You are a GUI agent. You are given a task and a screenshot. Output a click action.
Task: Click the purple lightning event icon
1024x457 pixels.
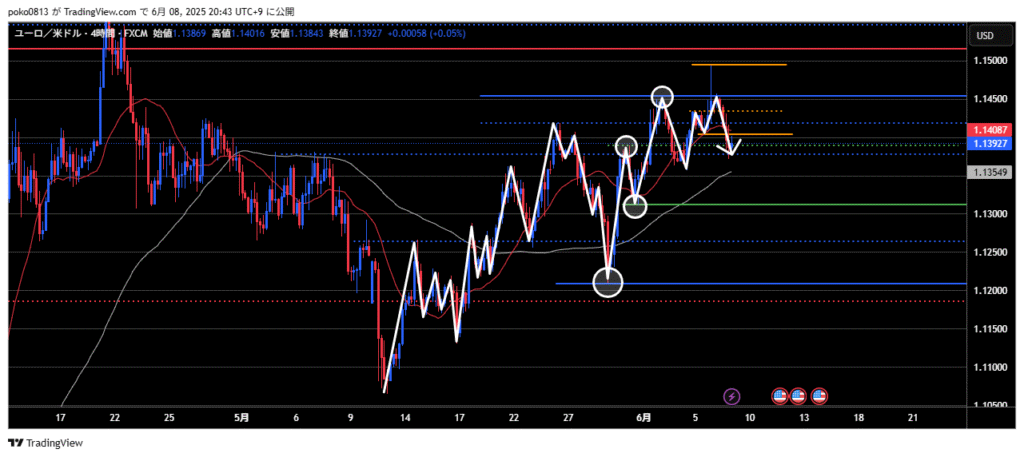point(731,396)
